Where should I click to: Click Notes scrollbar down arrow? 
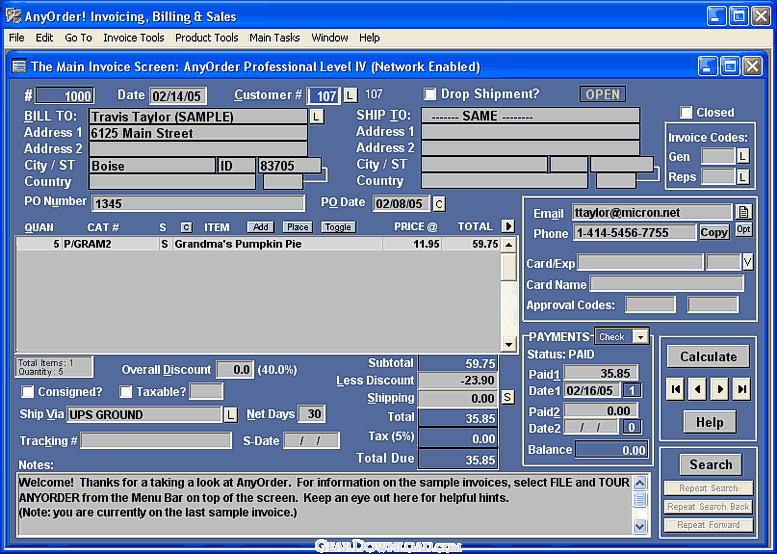(640, 526)
